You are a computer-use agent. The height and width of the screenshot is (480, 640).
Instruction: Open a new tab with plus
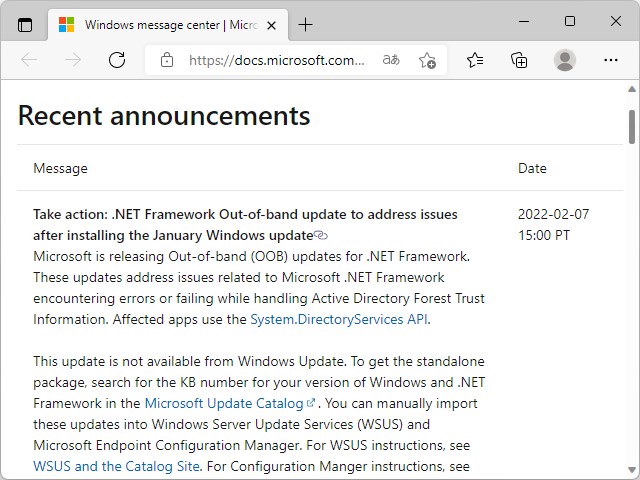coord(306,24)
